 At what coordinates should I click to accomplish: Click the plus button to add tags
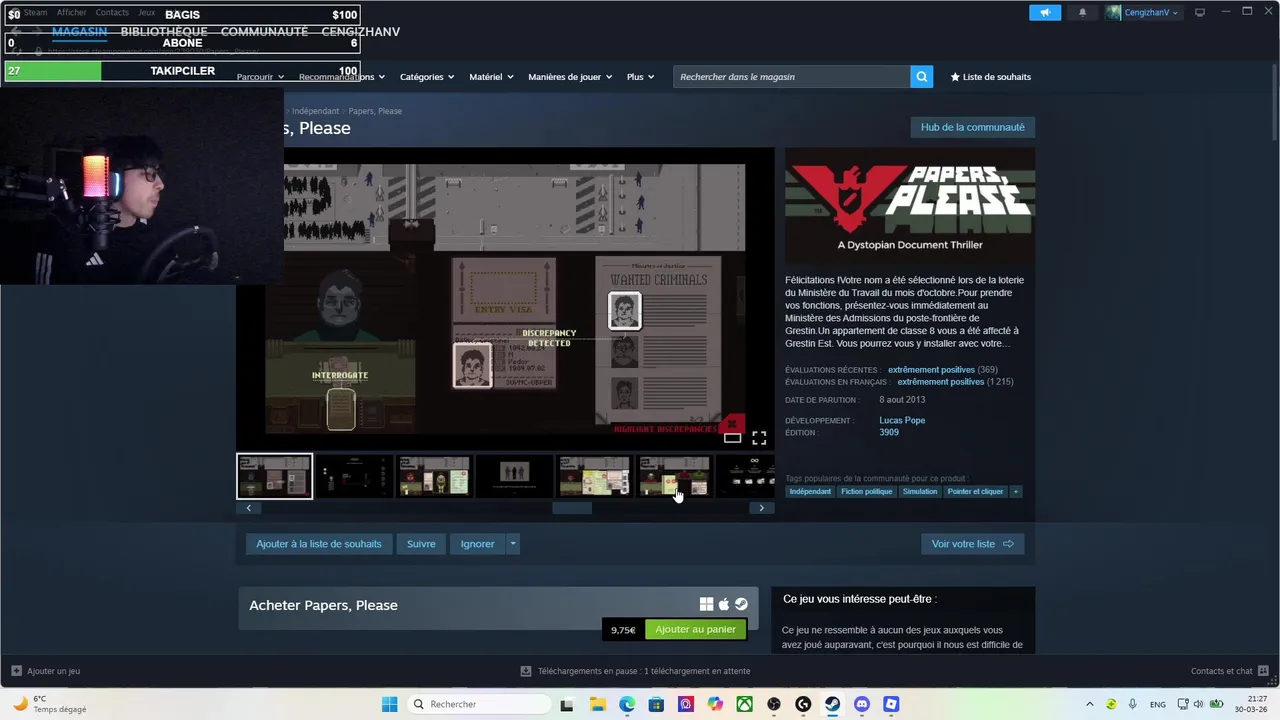1016,491
